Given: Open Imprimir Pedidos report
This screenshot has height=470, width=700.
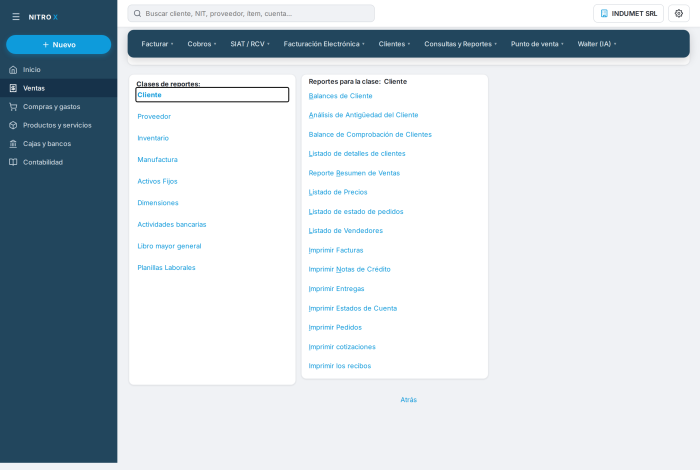Looking at the screenshot, I should 335,328.
